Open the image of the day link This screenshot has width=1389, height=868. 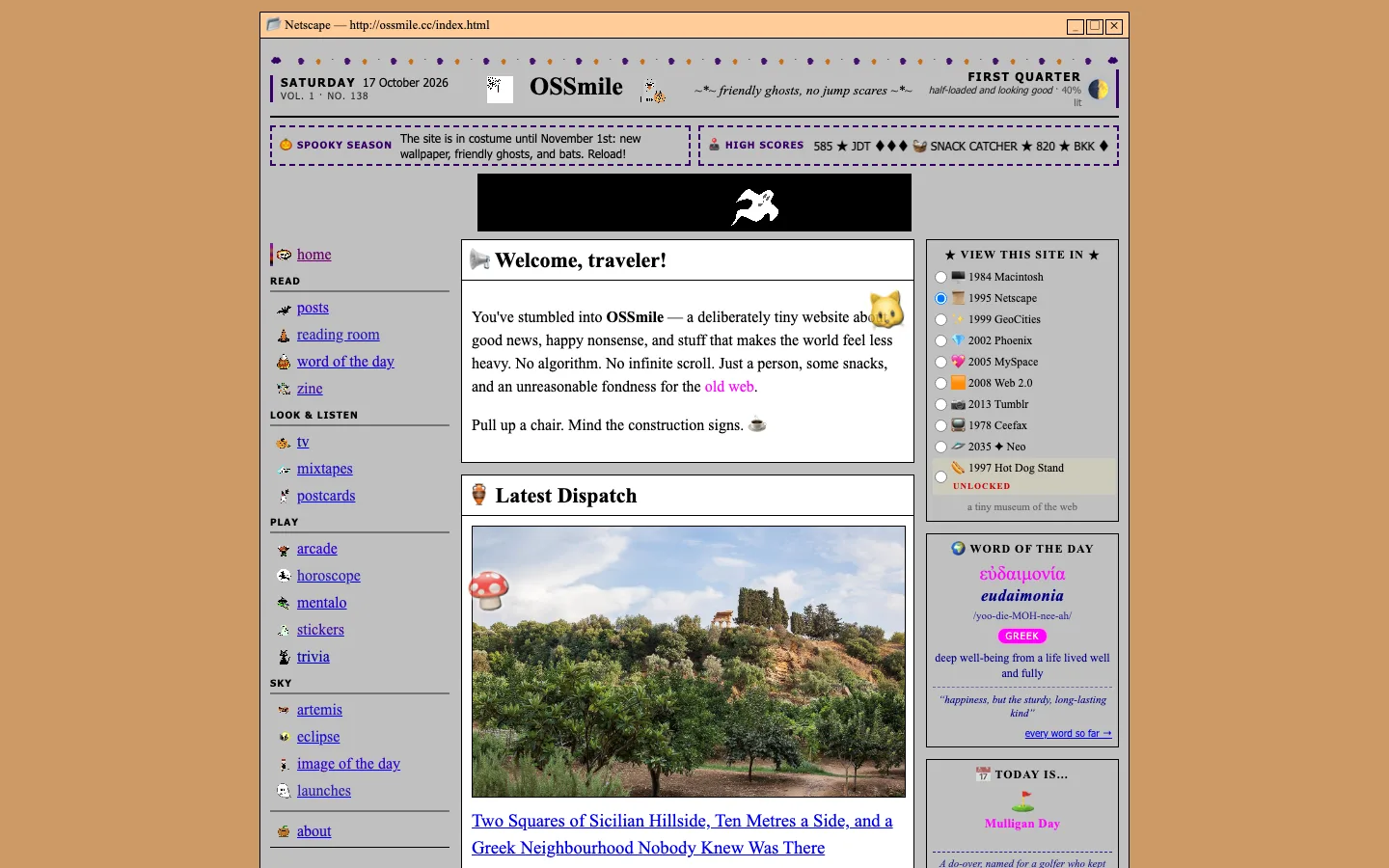[x=348, y=764]
